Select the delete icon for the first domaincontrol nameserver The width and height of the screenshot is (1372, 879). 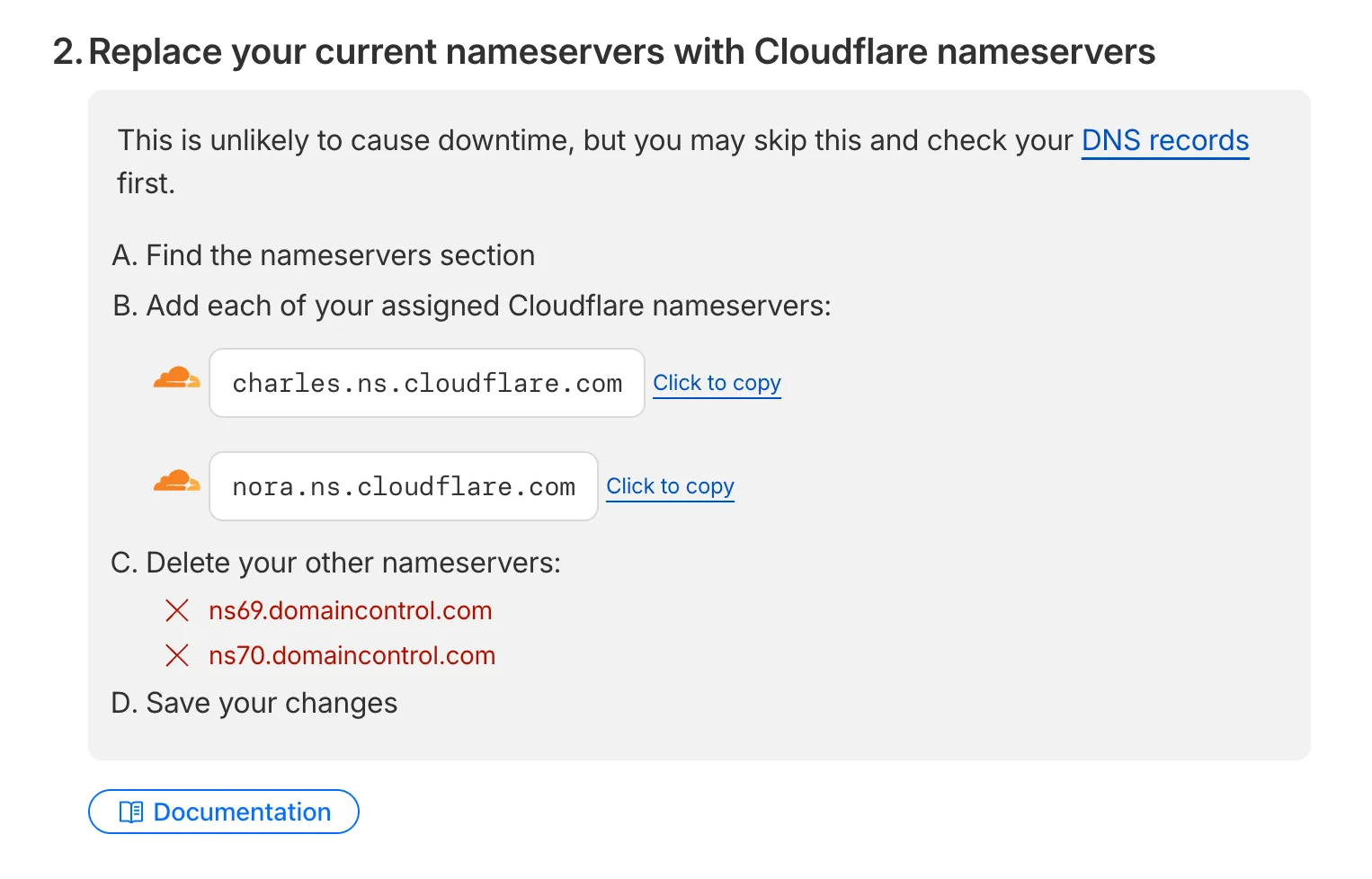(177, 610)
